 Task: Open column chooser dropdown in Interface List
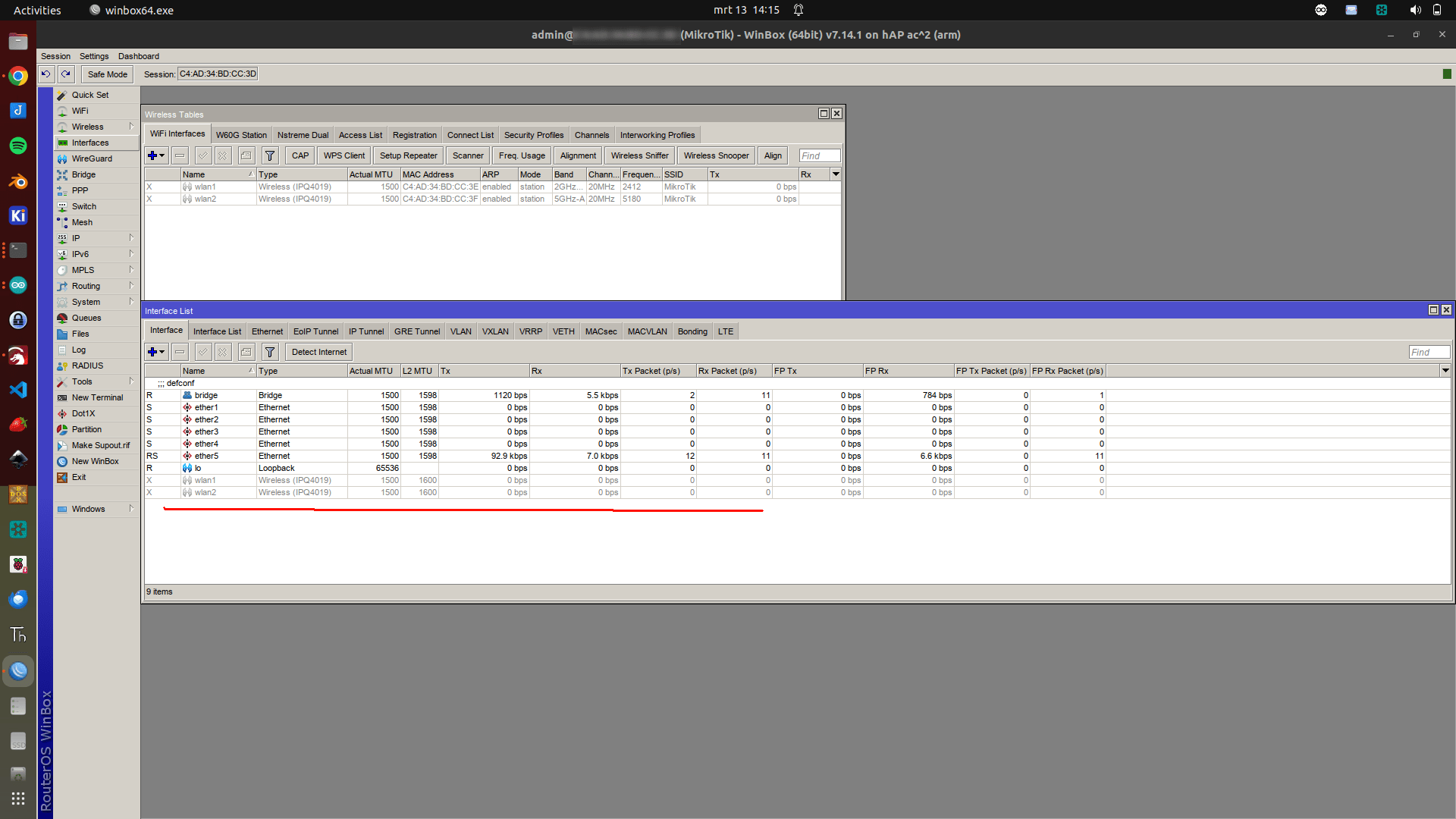pos(1445,371)
